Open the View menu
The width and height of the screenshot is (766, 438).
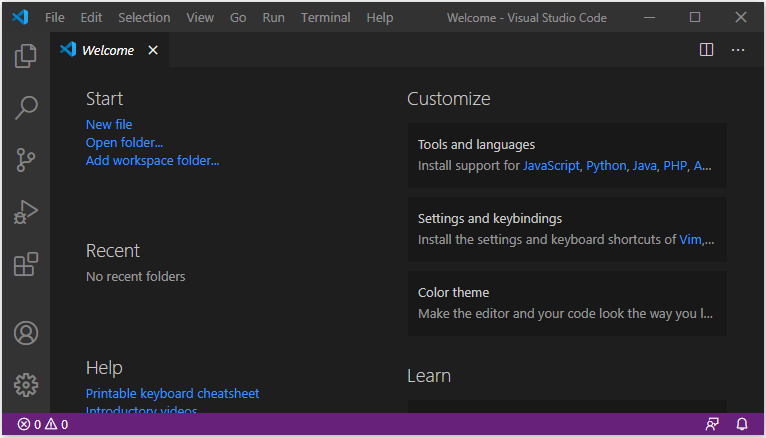(200, 18)
